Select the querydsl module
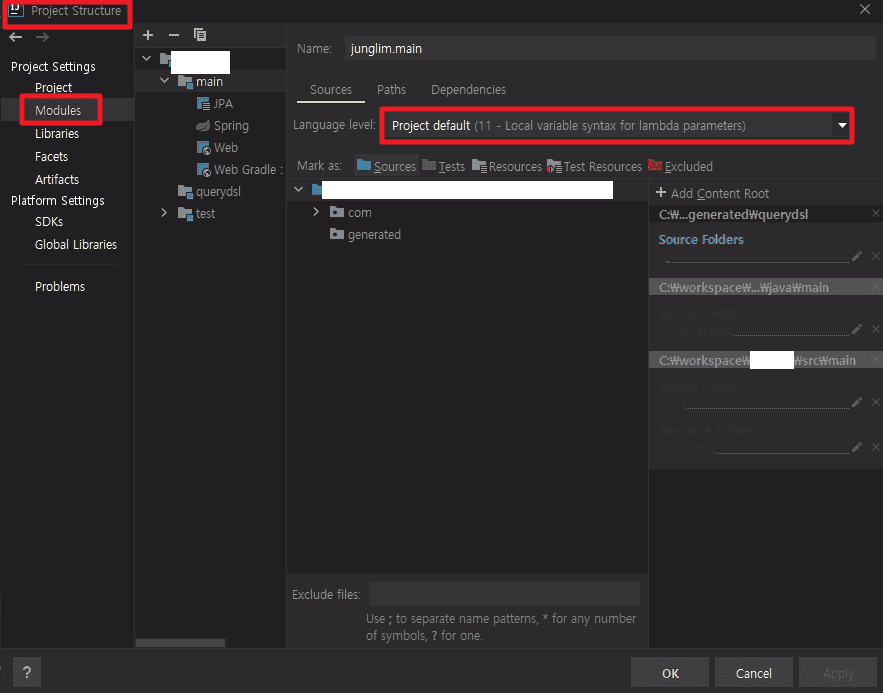 [x=209, y=191]
